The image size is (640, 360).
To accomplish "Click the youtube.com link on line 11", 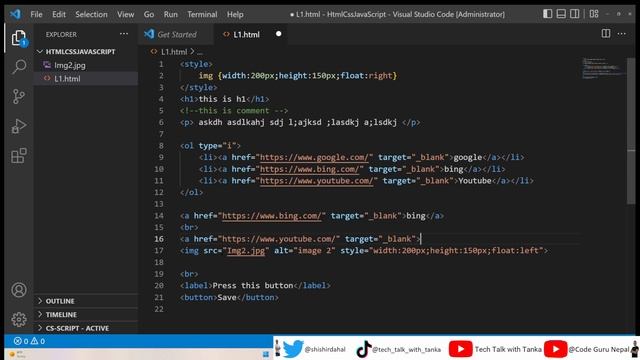I will pos(316,181).
